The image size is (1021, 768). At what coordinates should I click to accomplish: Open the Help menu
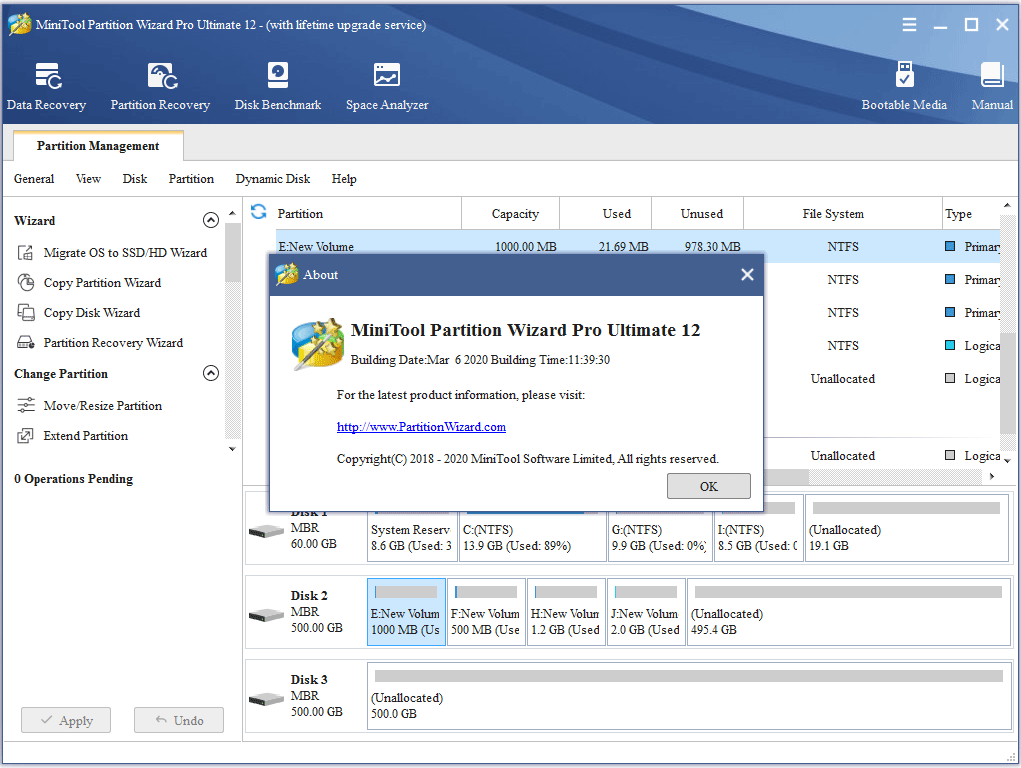point(344,179)
